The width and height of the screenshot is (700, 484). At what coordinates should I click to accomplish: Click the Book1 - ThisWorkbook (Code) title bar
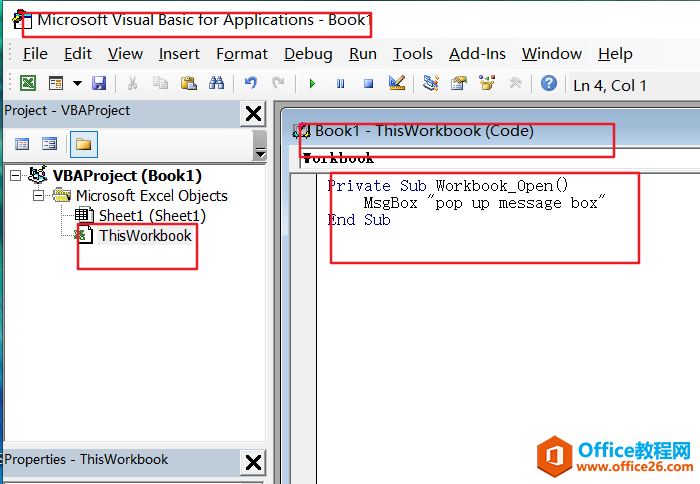point(491,131)
